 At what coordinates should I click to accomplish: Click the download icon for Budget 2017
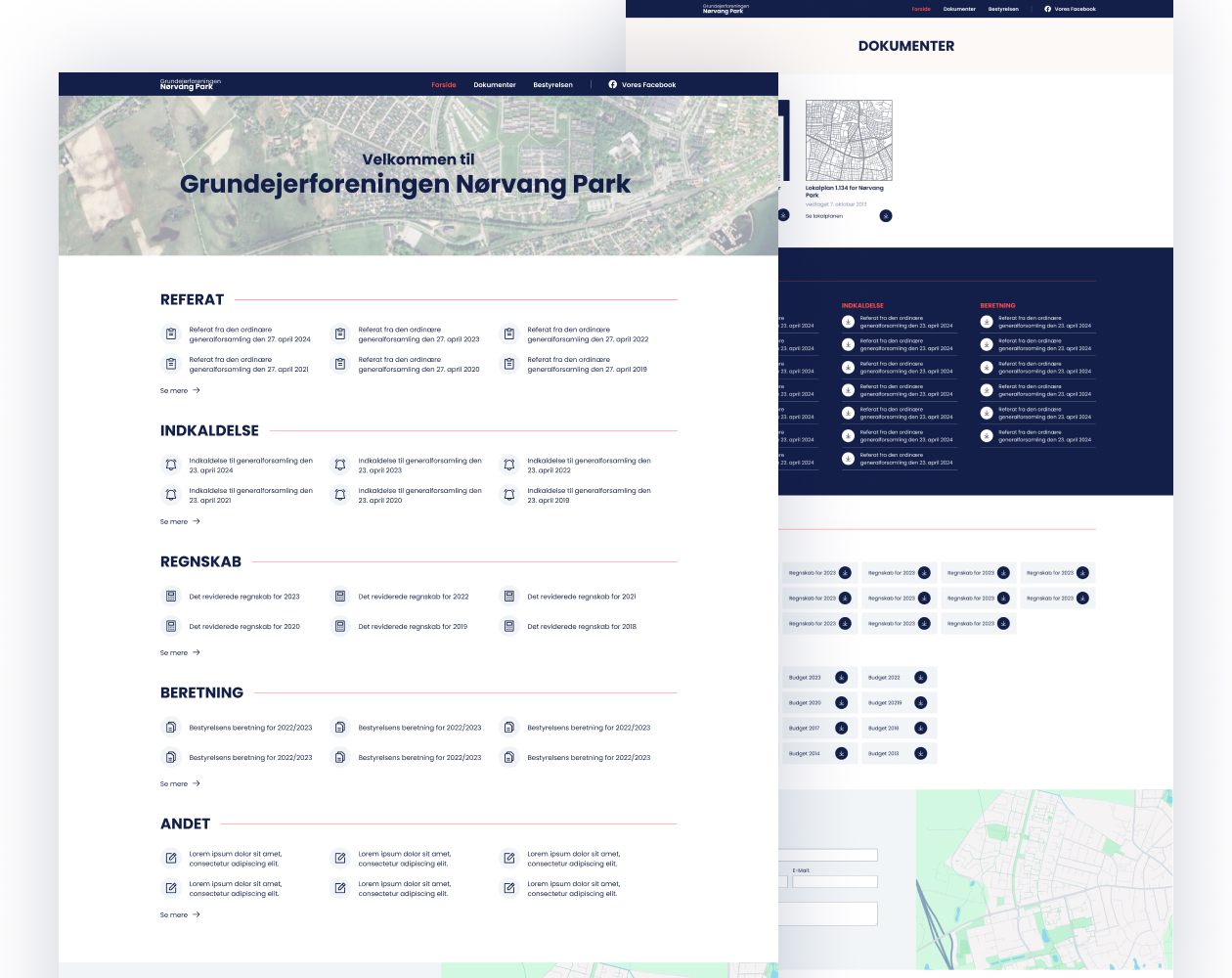[x=841, y=728]
